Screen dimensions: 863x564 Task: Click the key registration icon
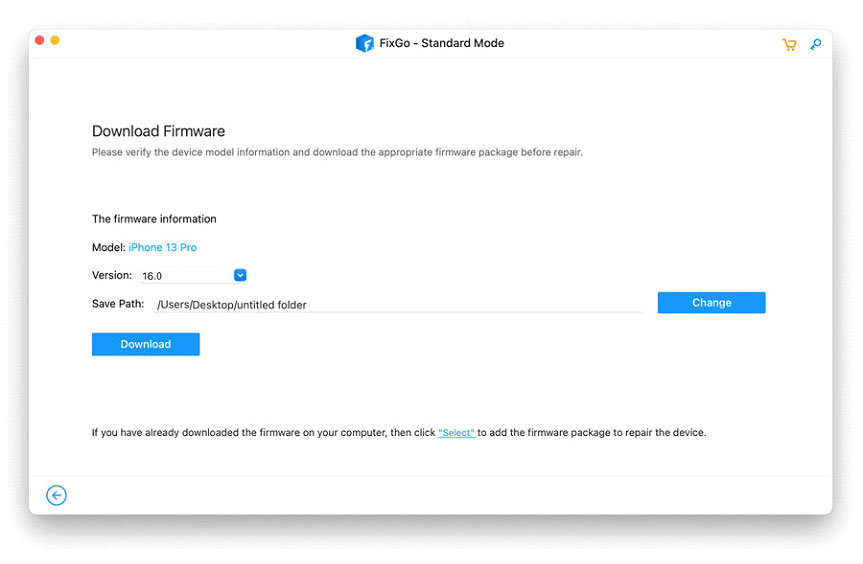click(x=815, y=44)
